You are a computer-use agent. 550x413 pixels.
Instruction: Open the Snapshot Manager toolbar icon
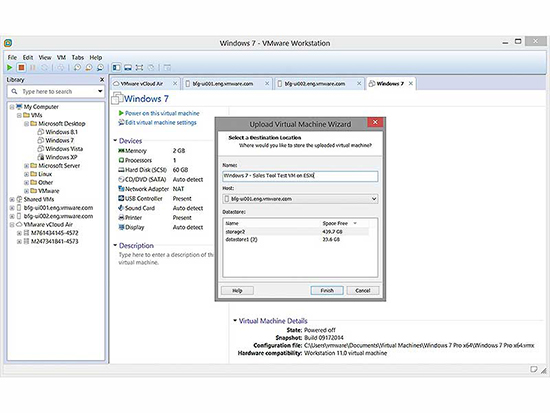click(x=100, y=67)
